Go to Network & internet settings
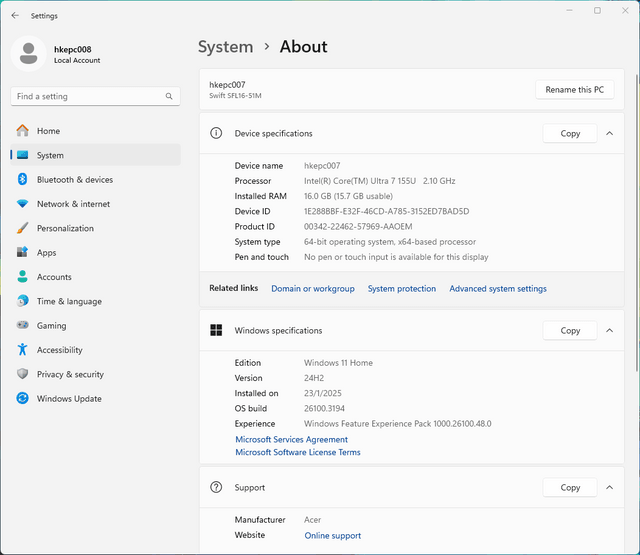 click(x=95, y=204)
